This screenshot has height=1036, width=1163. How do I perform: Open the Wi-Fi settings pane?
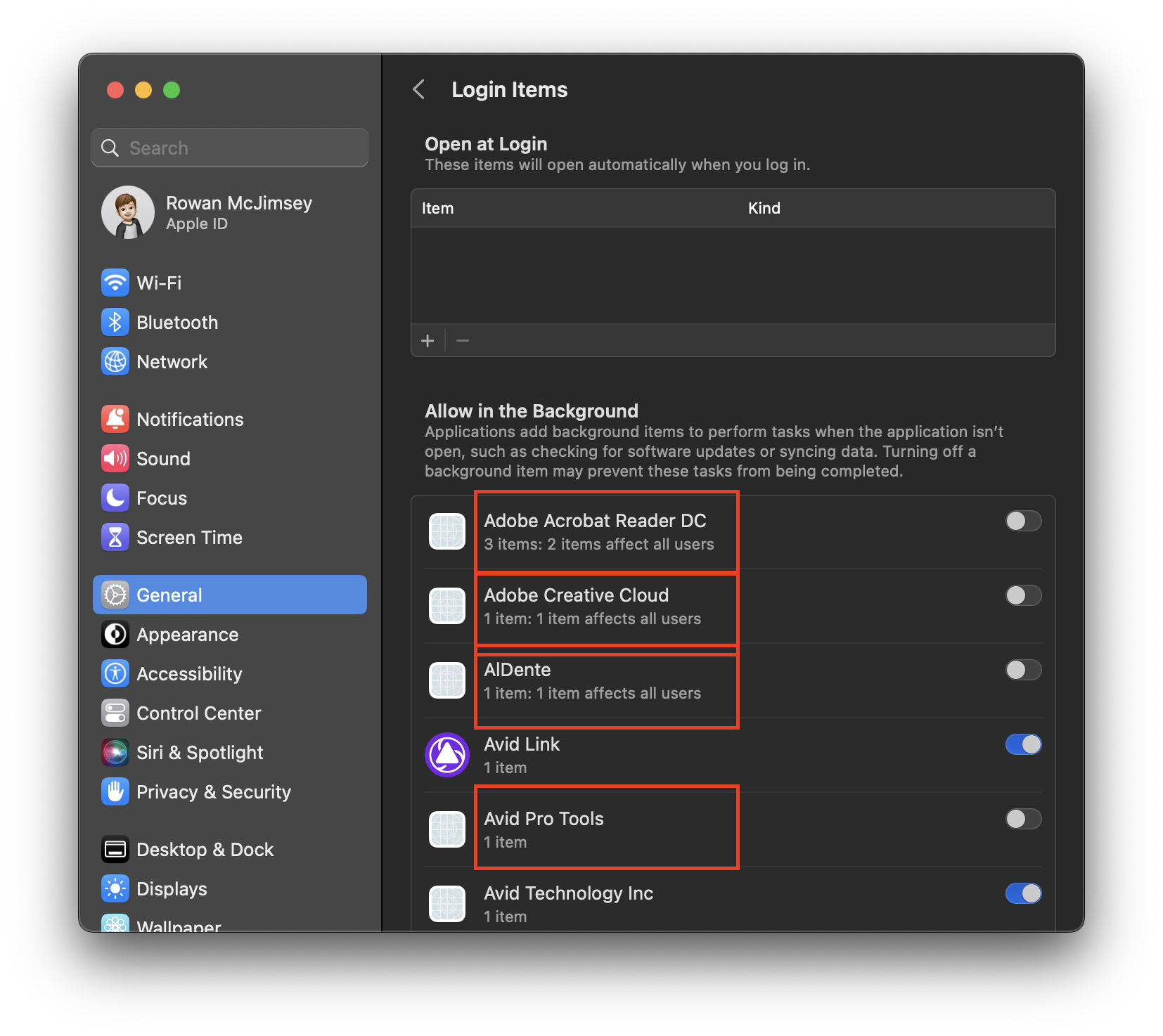tap(230, 283)
